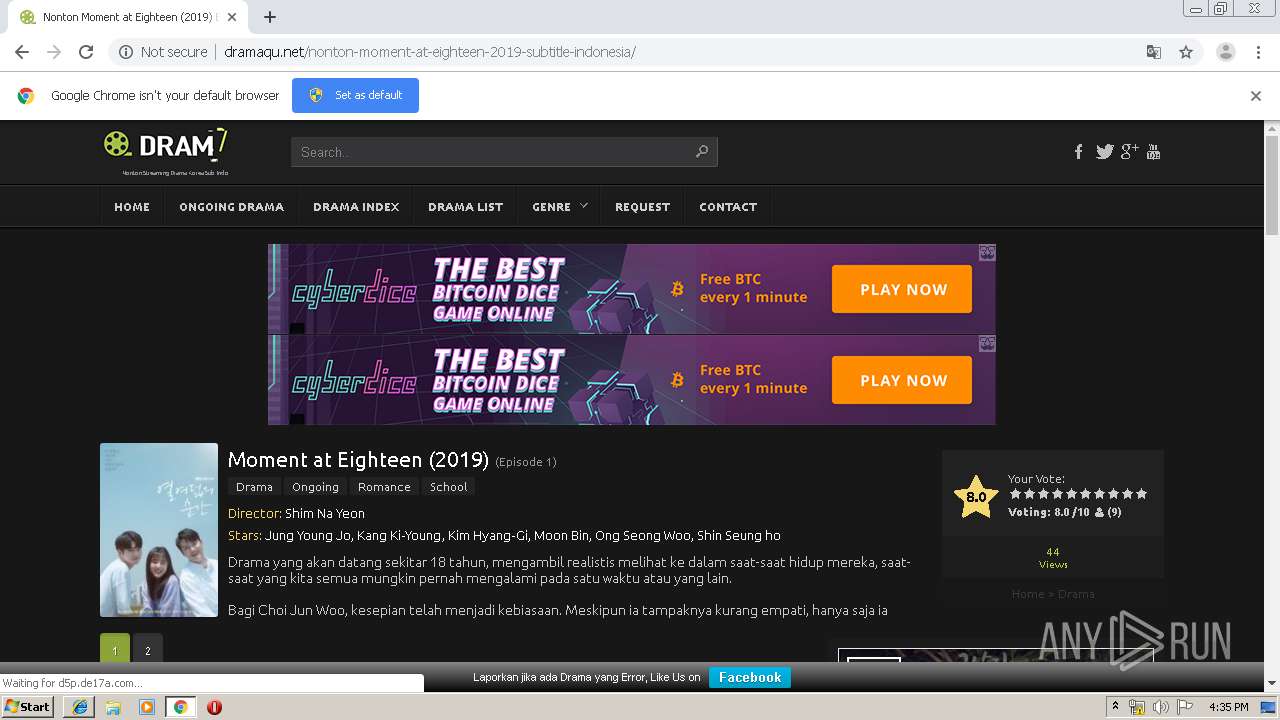
Task: Open the clock showing 4:35 PM
Action: pyautogui.click(x=1228, y=707)
